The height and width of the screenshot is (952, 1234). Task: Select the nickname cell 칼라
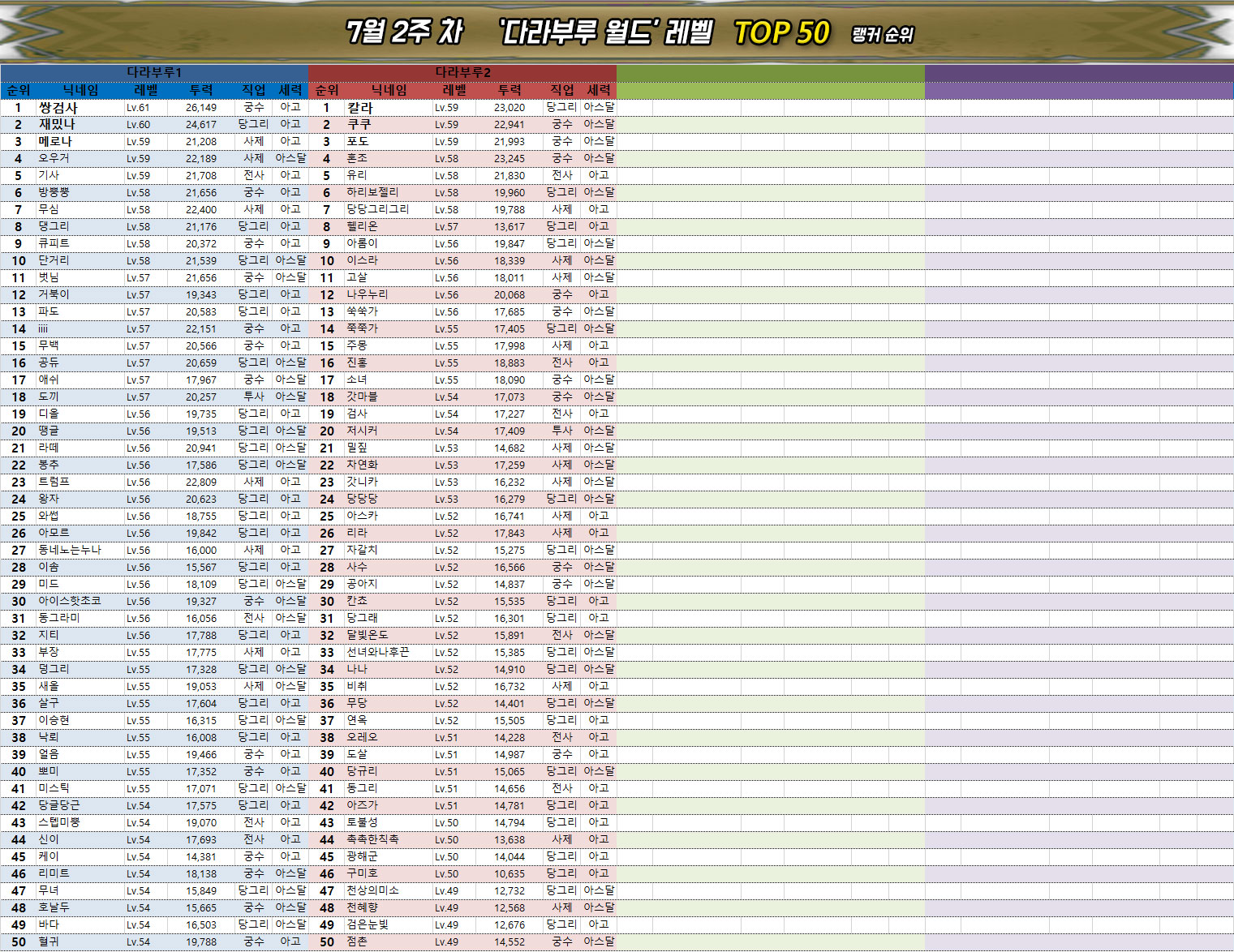(360, 107)
